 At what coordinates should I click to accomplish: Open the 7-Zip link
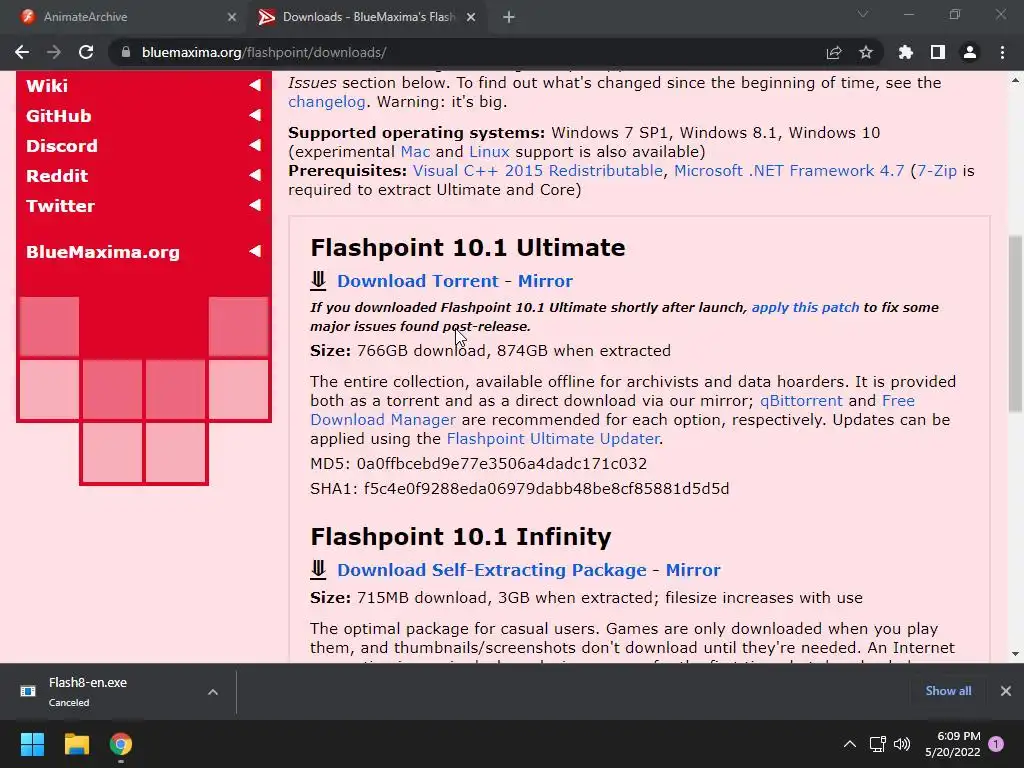[936, 170]
